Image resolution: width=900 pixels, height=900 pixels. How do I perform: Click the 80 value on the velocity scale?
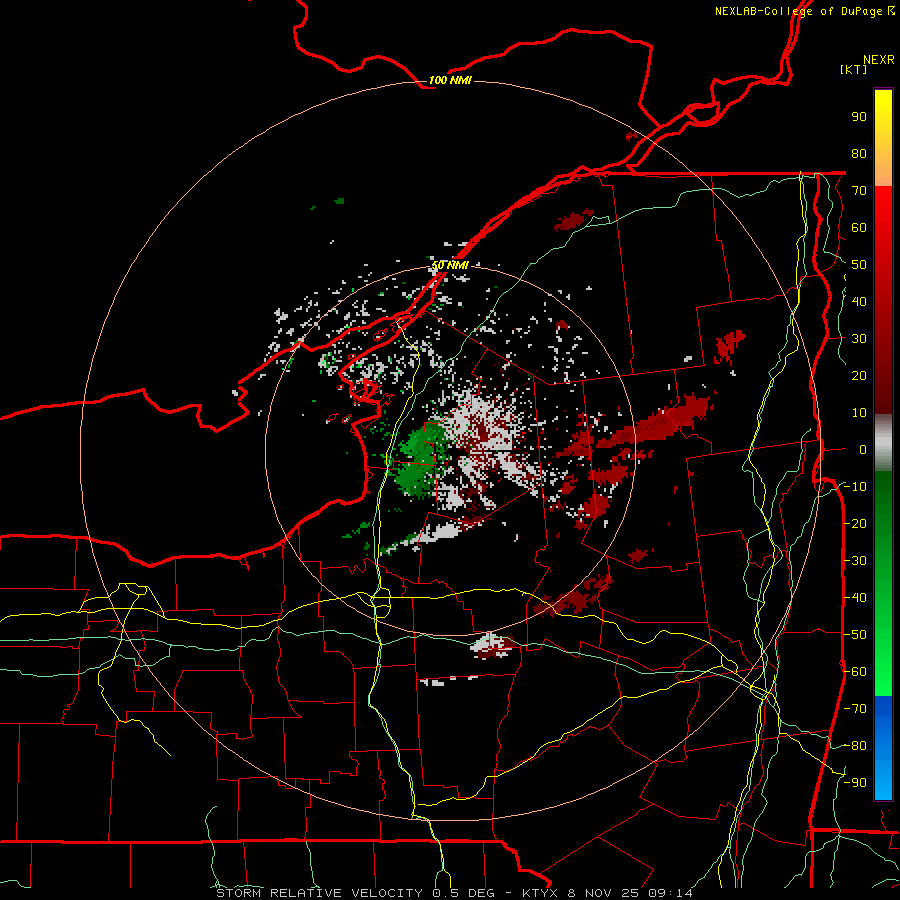tap(859, 154)
